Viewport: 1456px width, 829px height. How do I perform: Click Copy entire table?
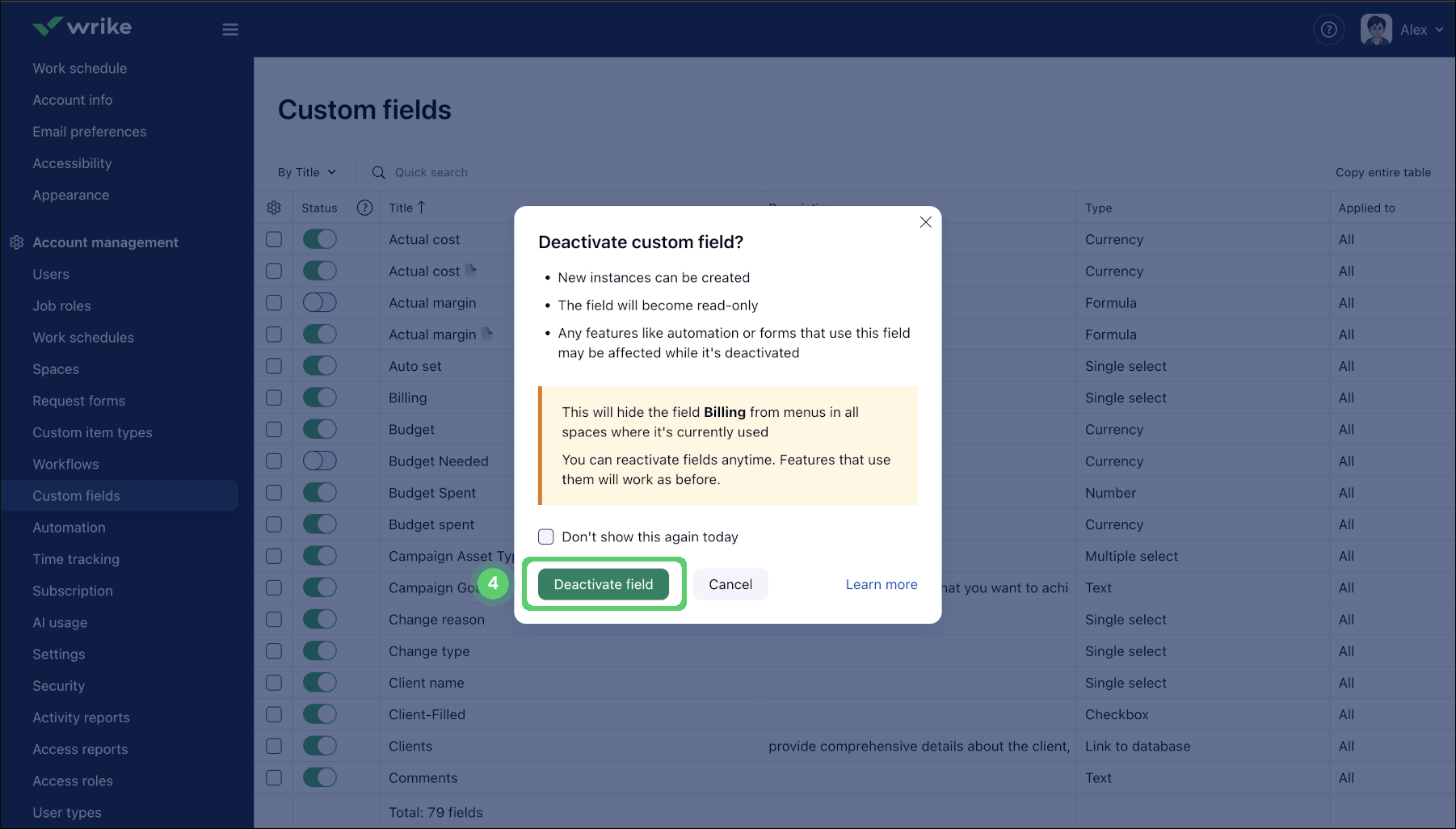[1383, 172]
